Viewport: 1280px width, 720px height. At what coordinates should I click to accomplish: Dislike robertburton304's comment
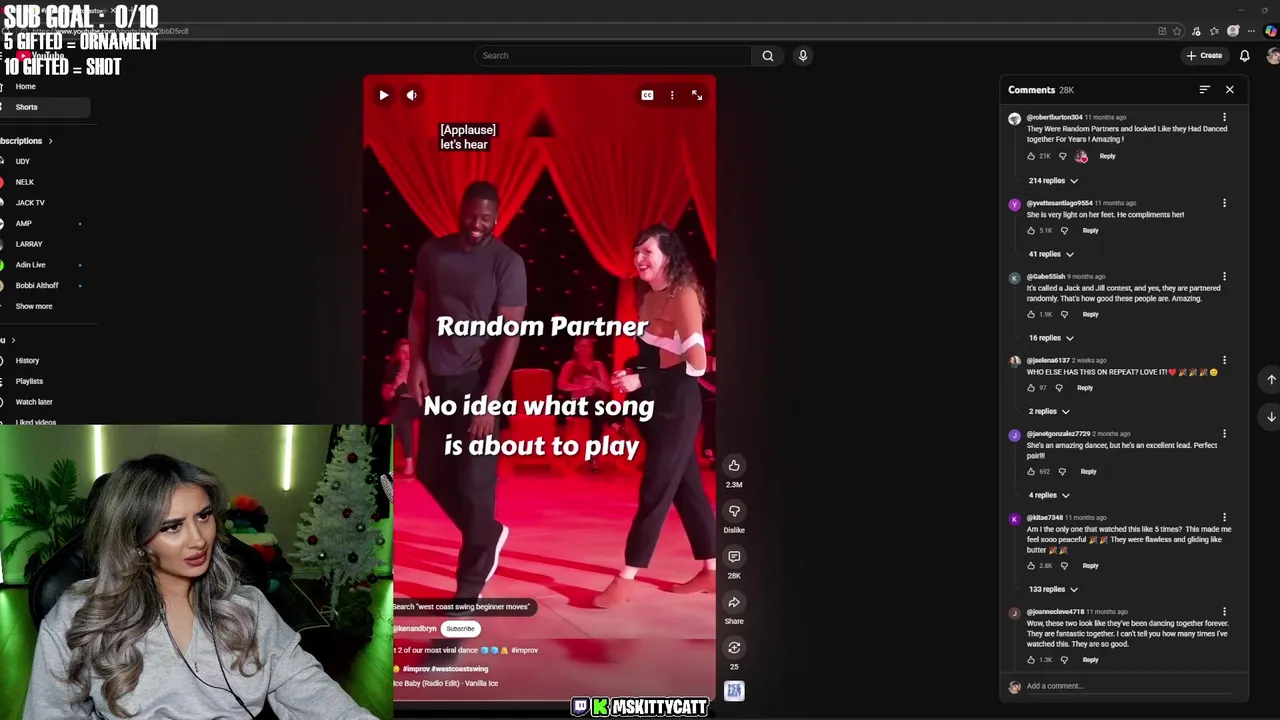[1062, 156]
